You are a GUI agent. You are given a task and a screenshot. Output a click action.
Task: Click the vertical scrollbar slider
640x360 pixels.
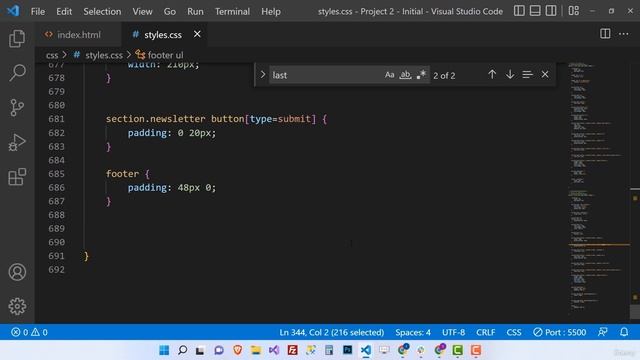pos(635,312)
